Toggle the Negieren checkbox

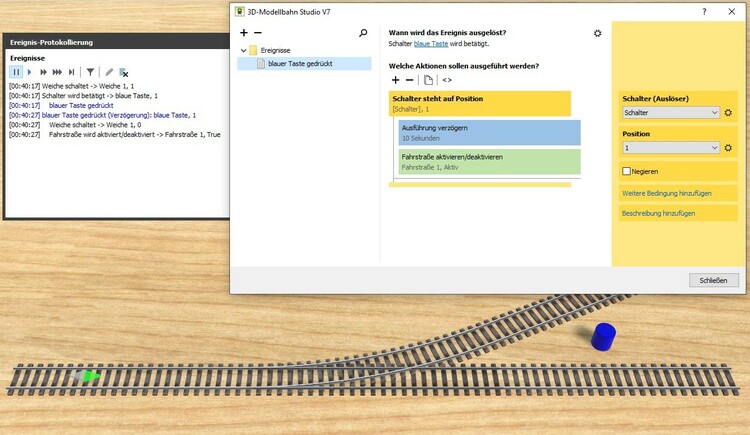(x=626, y=171)
